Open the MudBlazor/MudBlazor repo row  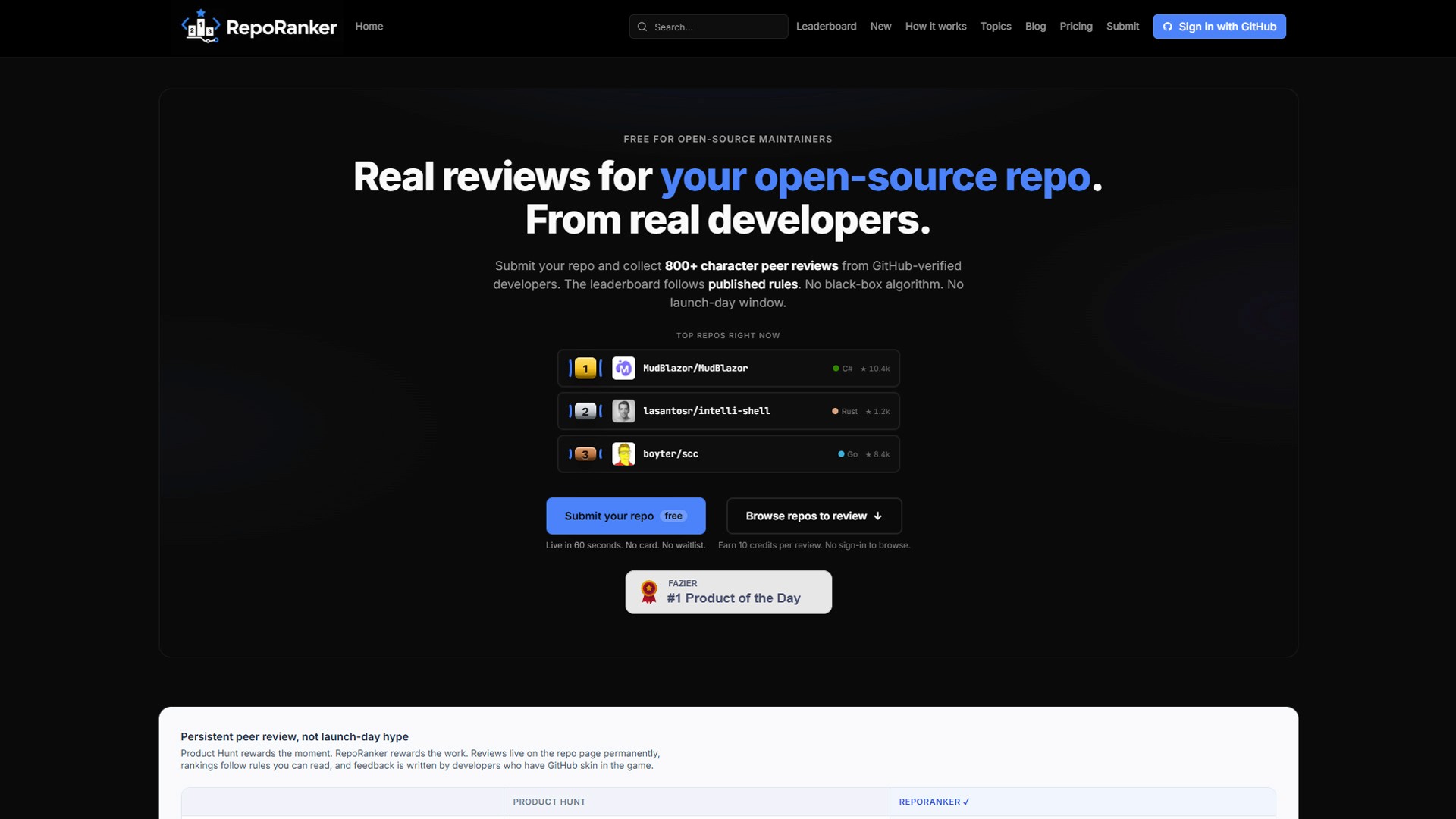pyautogui.click(x=728, y=369)
